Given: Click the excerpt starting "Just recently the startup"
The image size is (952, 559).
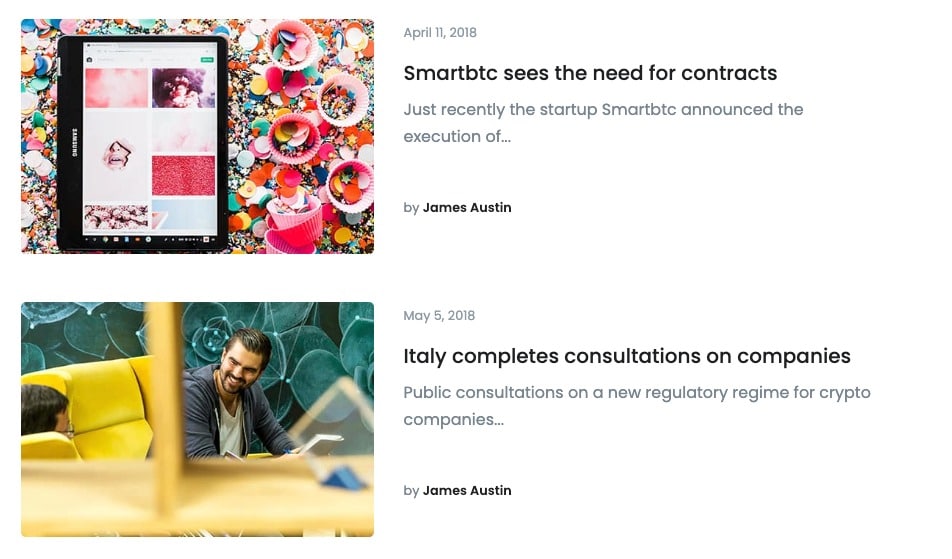Looking at the screenshot, I should [604, 123].
